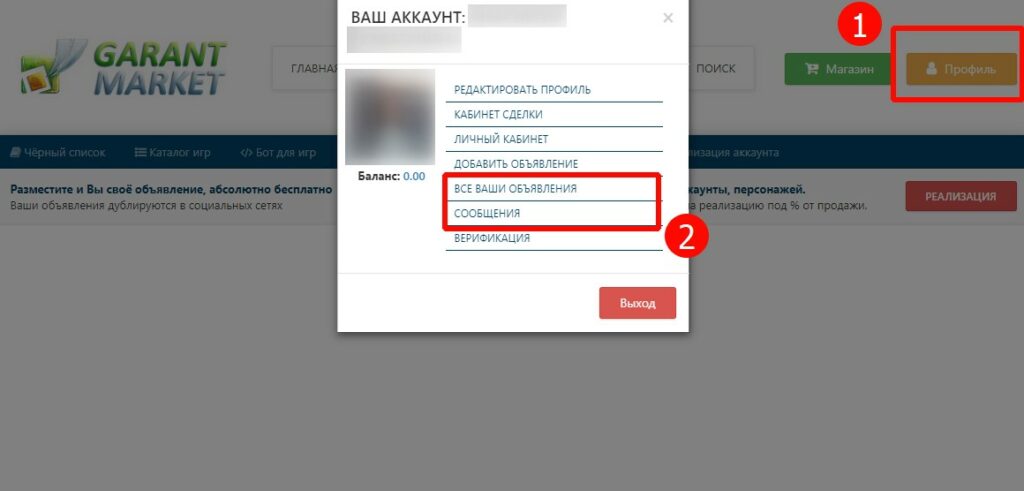Click the red Выход logout button
Viewport: 1024px width, 491px height.
tap(637, 303)
